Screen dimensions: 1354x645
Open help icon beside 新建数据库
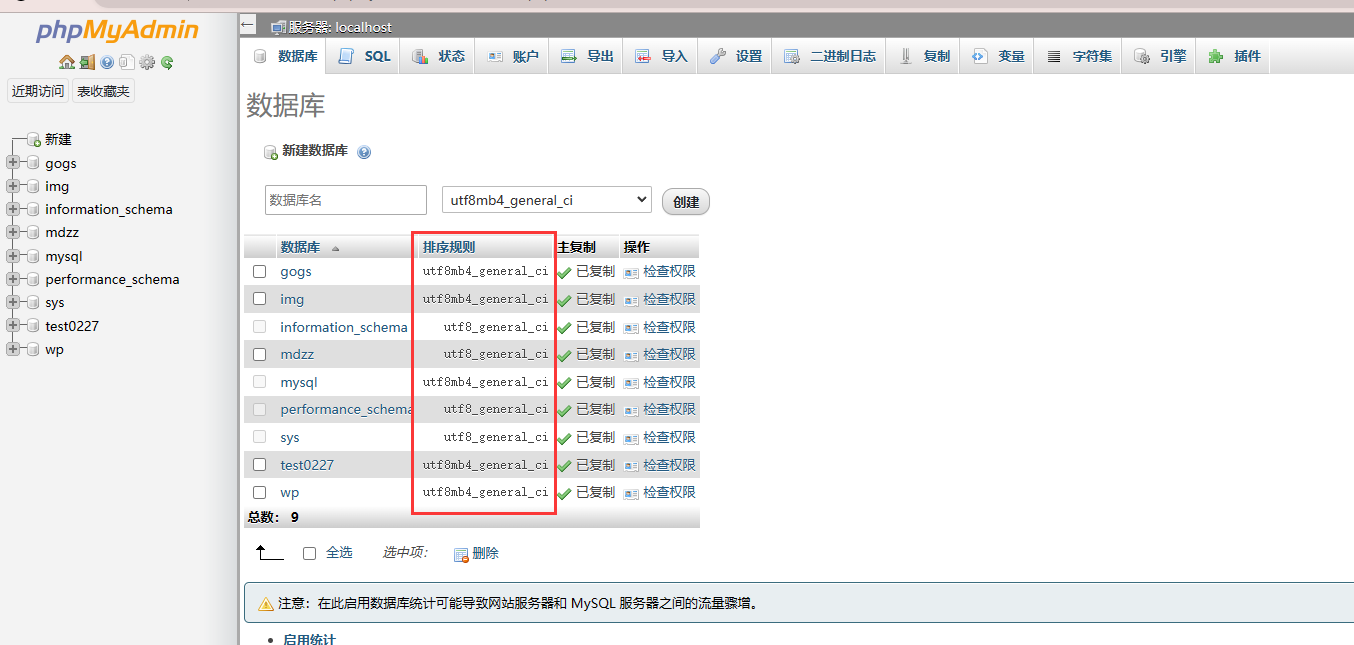pos(364,152)
